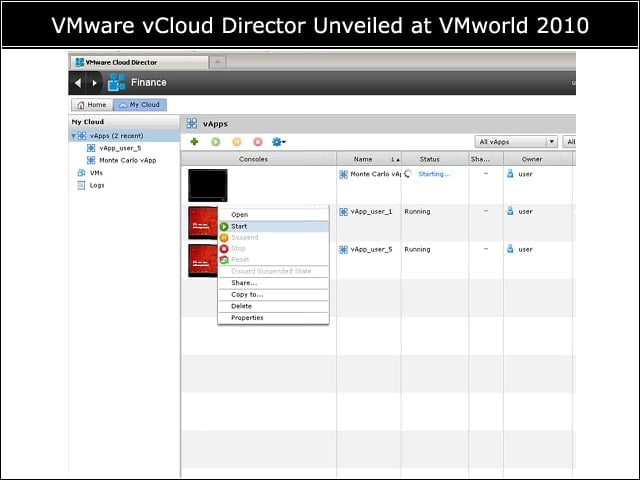Image resolution: width=640 pixels, height=480 pixels.
Task: Choose Suspend in the context menu
Action: pos(273,238)
